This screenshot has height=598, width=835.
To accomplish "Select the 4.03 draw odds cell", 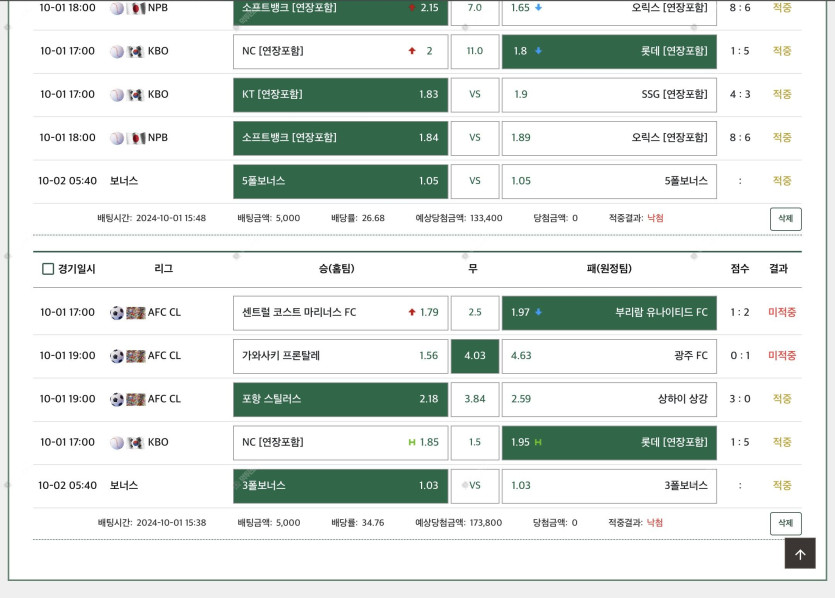I will (475, 356).
